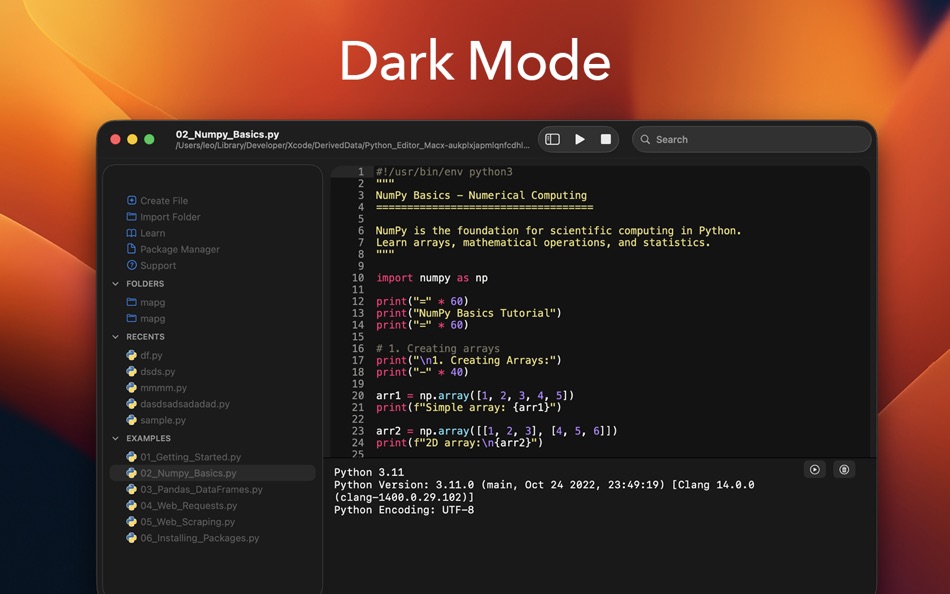Screen dimensions: 950x594
Task: Click the Create File icon in sidebar
Action: point(132,200)
